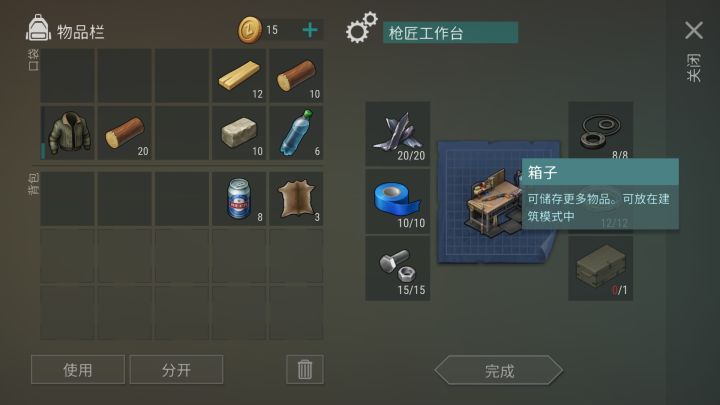Pick the stone block item

[x=239, y=133]
